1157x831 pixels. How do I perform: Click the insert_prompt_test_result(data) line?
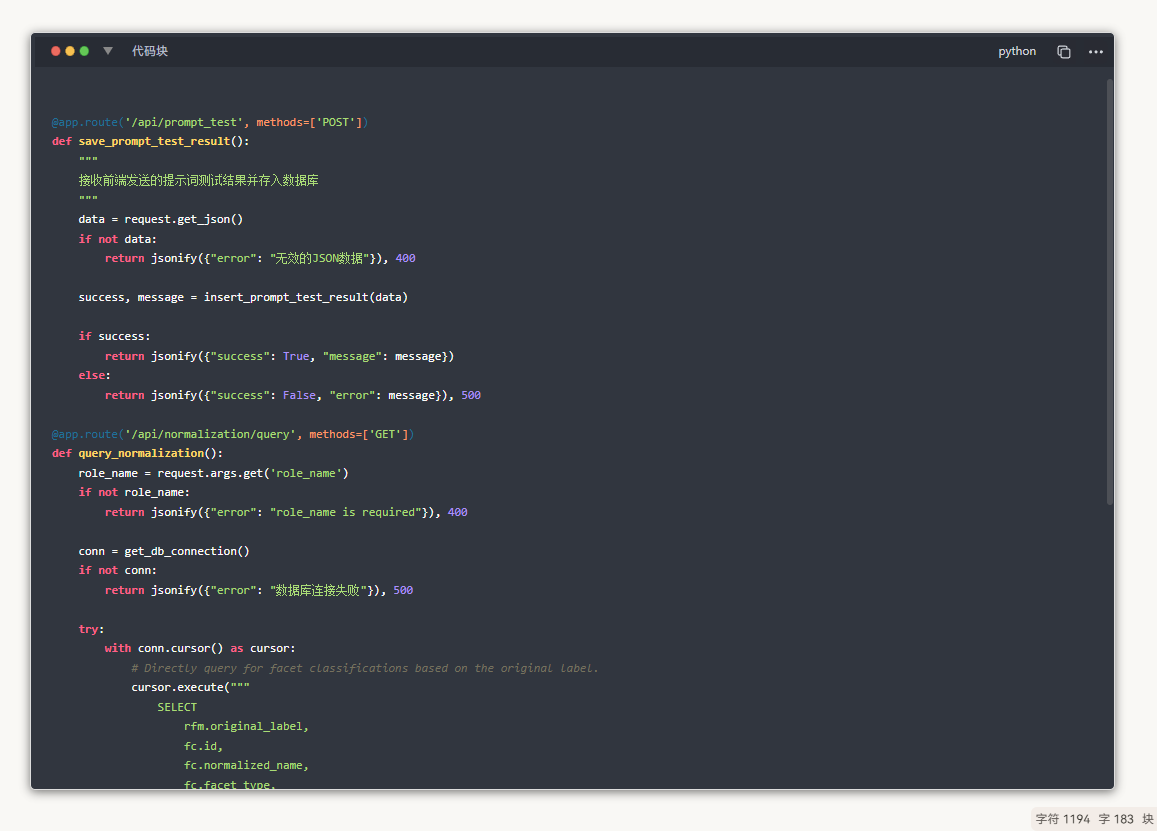pyautogui.click(x=243, y=297)
